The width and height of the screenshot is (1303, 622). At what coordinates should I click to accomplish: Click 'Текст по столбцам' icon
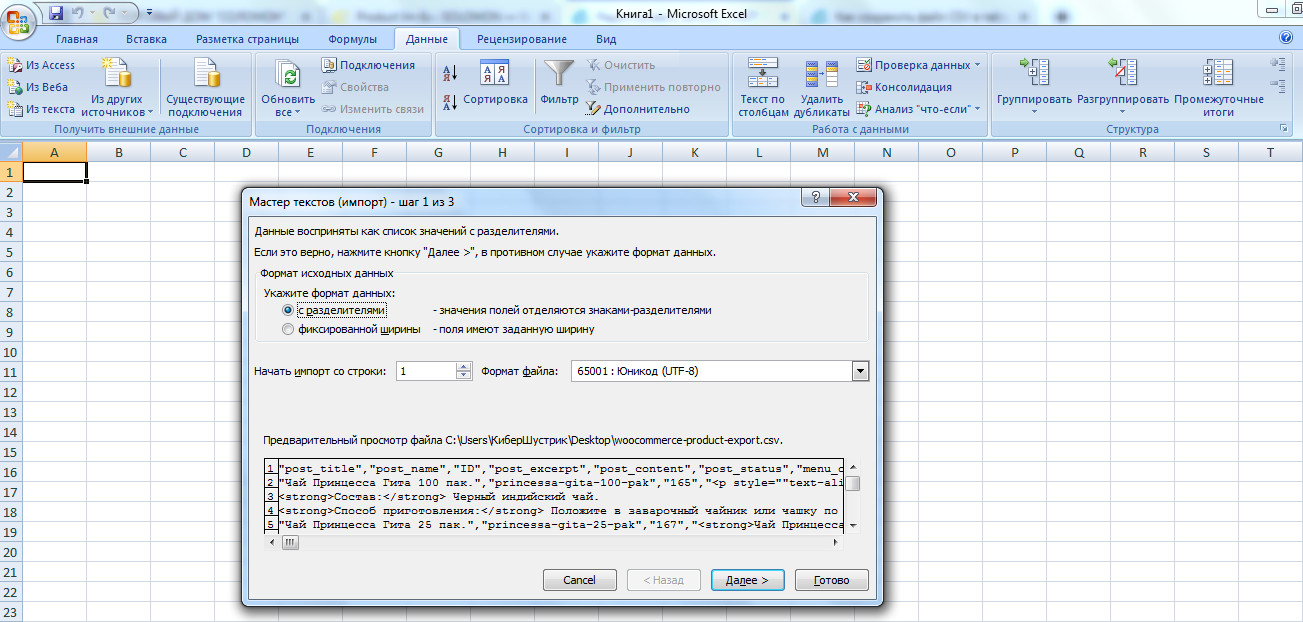point(763,75)
